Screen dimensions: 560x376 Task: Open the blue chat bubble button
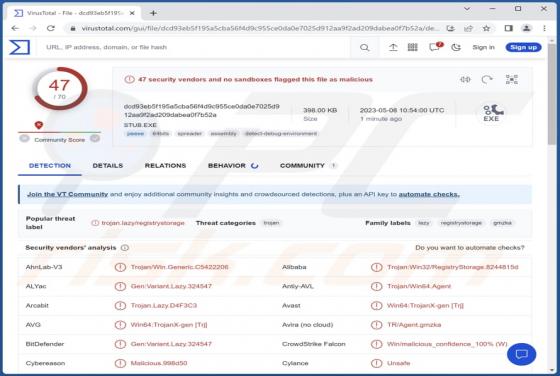[x=521, y=354]
